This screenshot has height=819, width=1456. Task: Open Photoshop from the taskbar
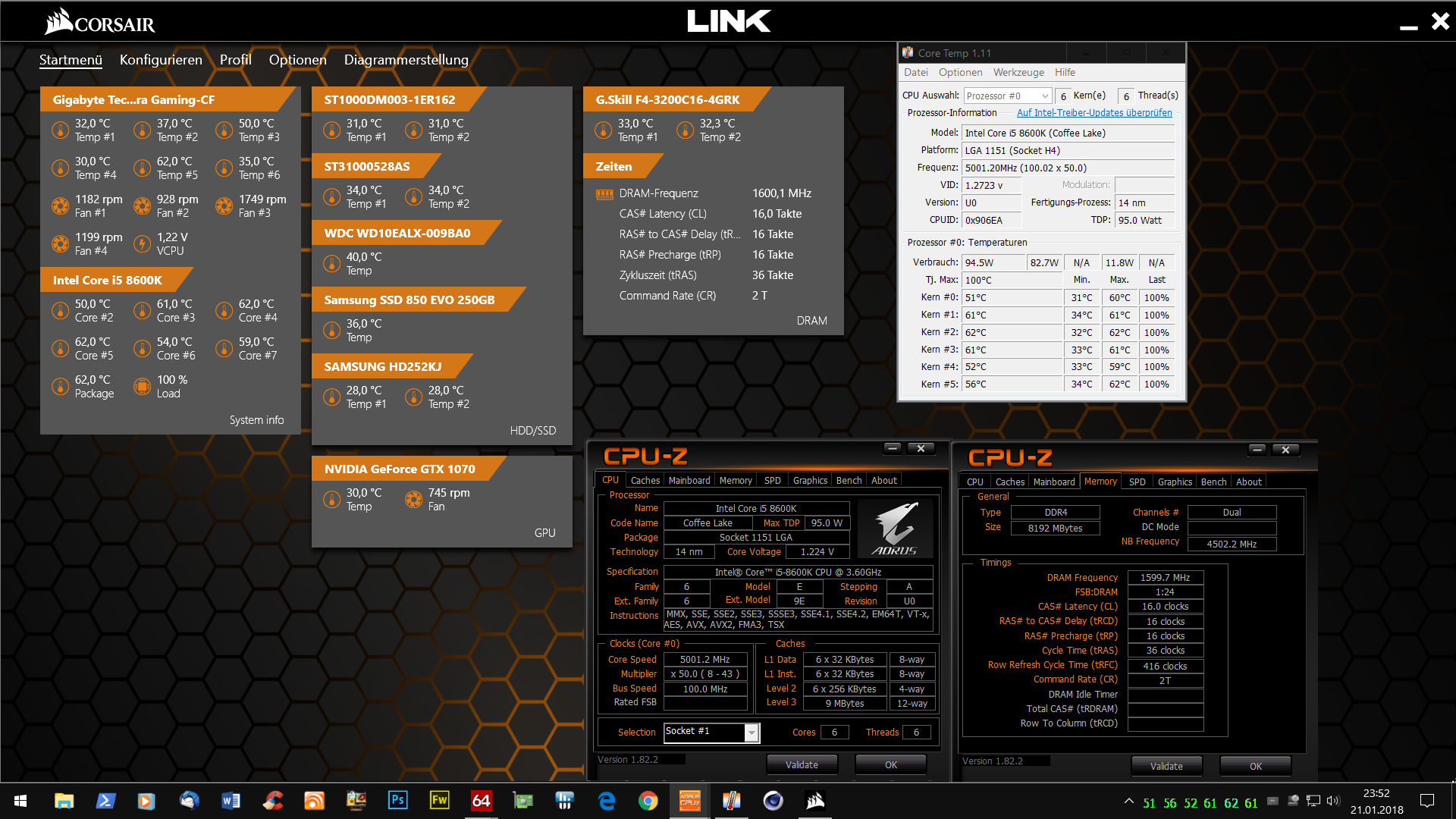click(x=397, y=801)
